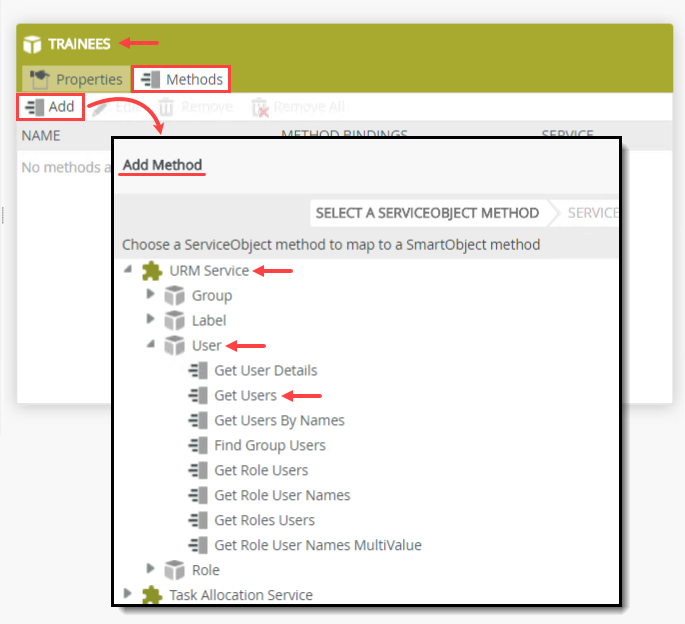Click the Get Roles Users icon
685x624 pixels.
[198, 520]
